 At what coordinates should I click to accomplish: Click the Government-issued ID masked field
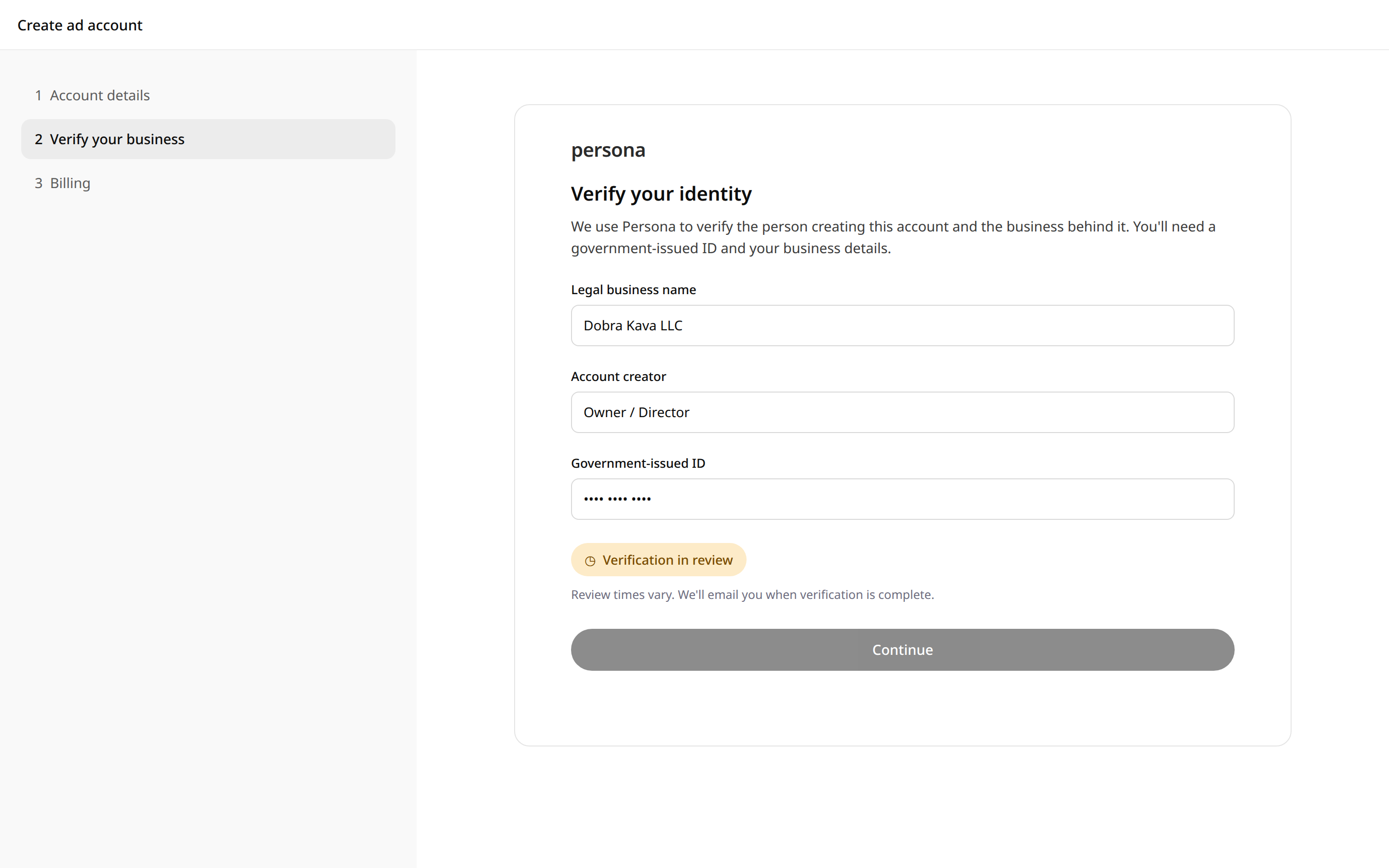coord(902,499)
